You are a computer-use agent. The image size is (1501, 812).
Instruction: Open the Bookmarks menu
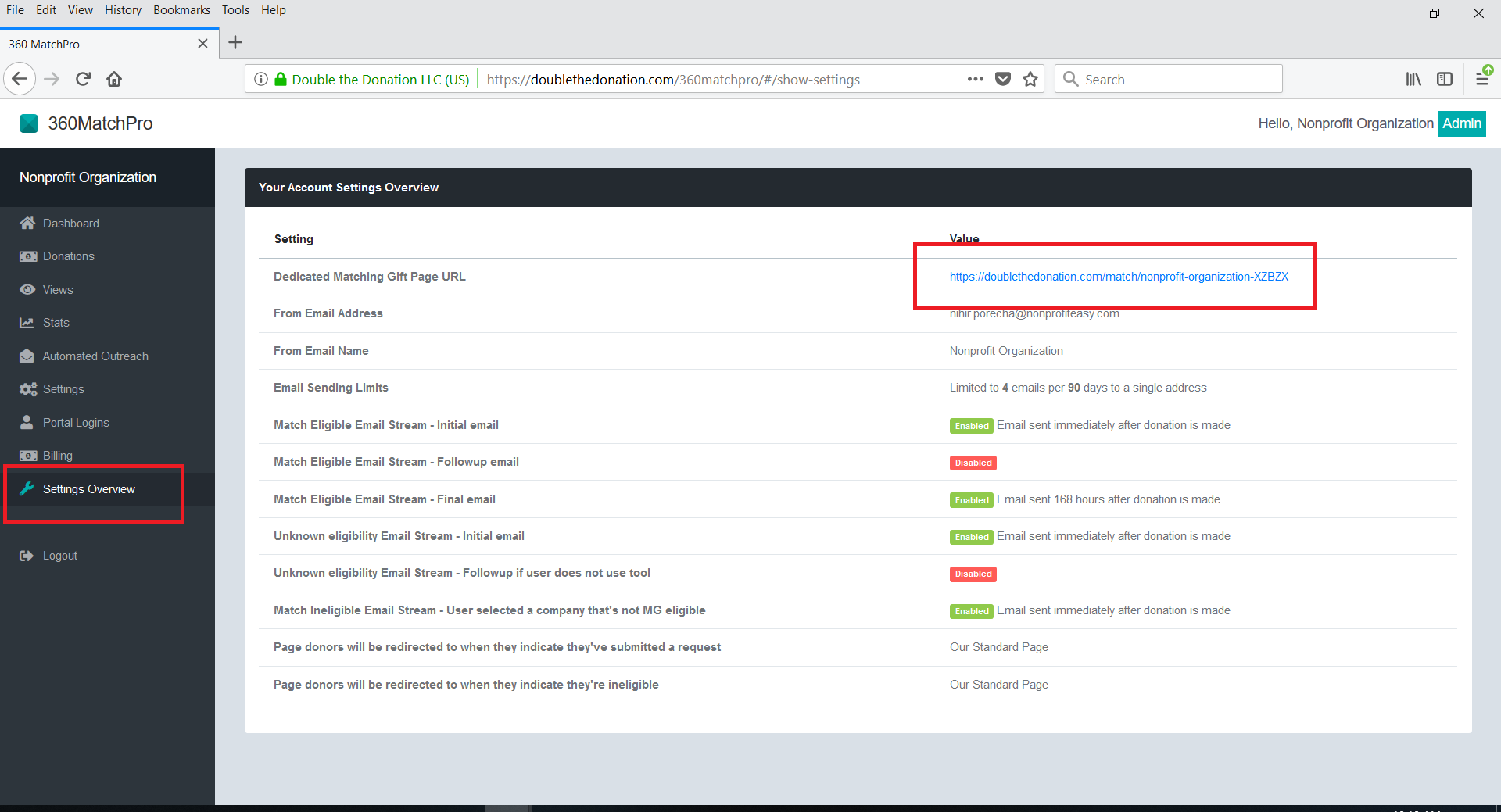(181, 10)
